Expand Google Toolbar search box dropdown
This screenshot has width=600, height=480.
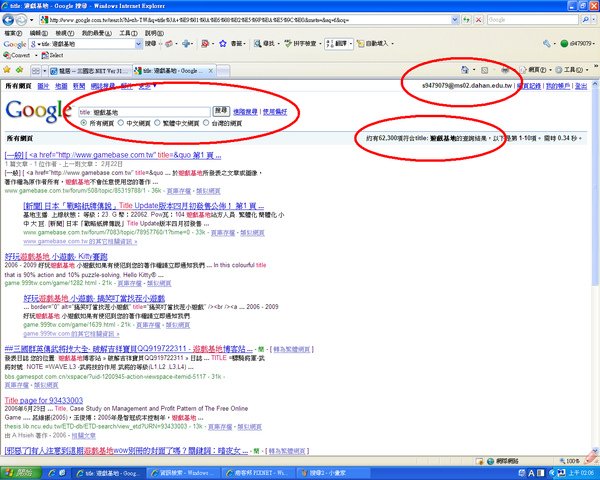tap(139, 44)
